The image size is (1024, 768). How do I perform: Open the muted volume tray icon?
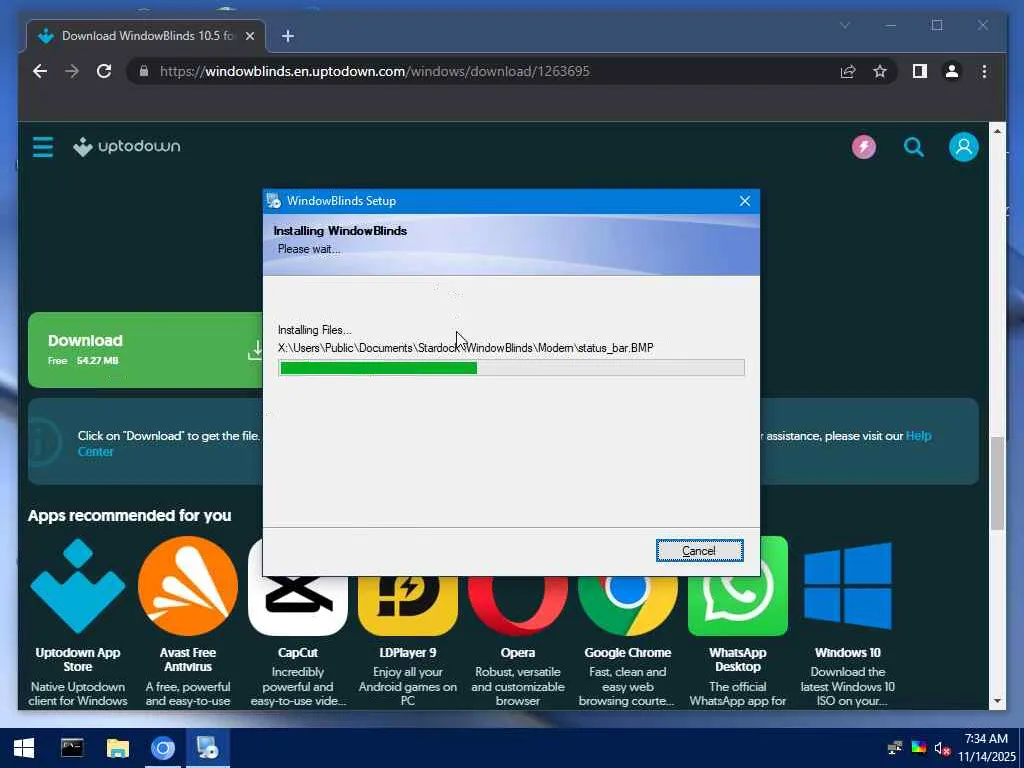tap(942, 748)
